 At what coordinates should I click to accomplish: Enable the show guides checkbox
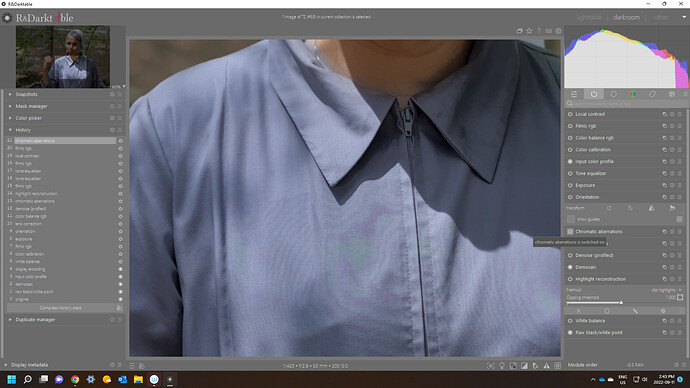(x=571, y=219)
